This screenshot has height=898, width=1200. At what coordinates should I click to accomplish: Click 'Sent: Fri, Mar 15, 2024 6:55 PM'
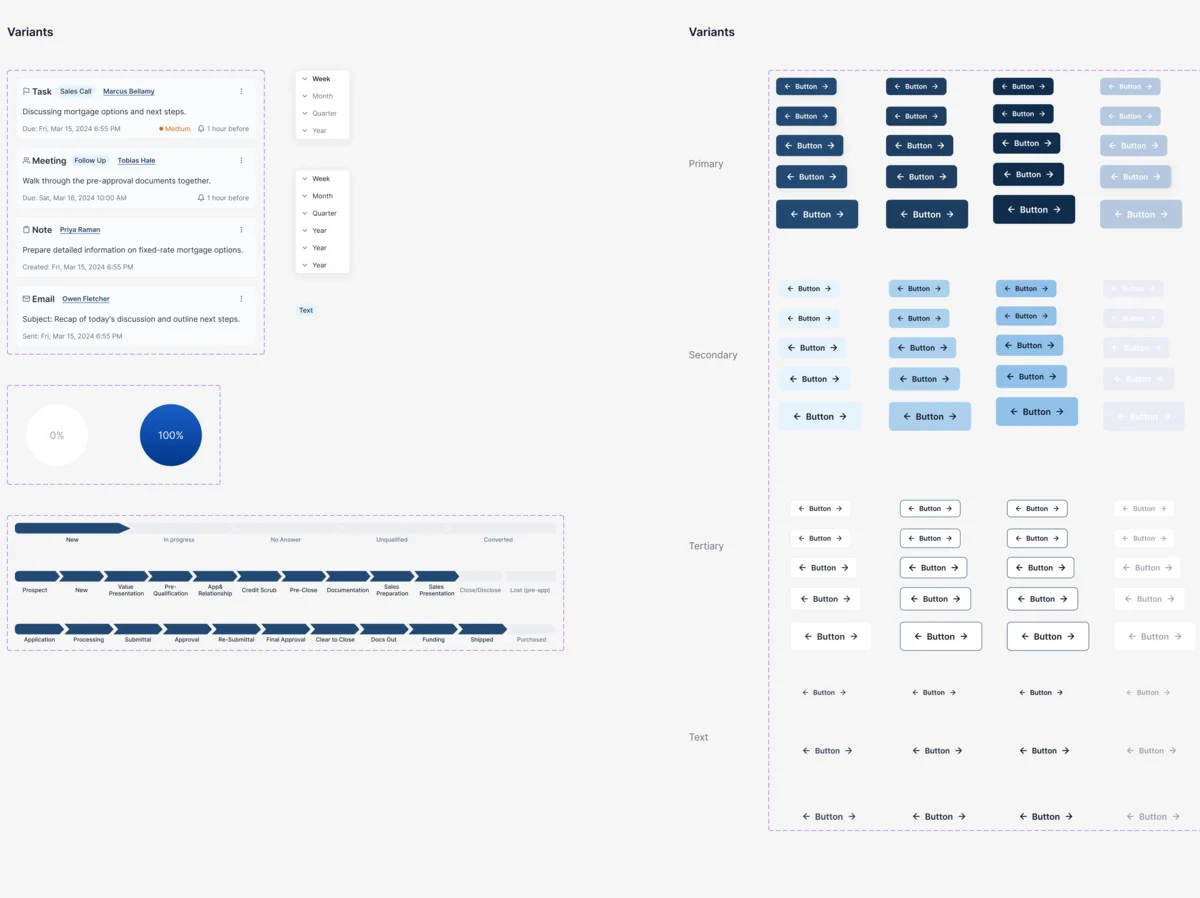[72, 336]
